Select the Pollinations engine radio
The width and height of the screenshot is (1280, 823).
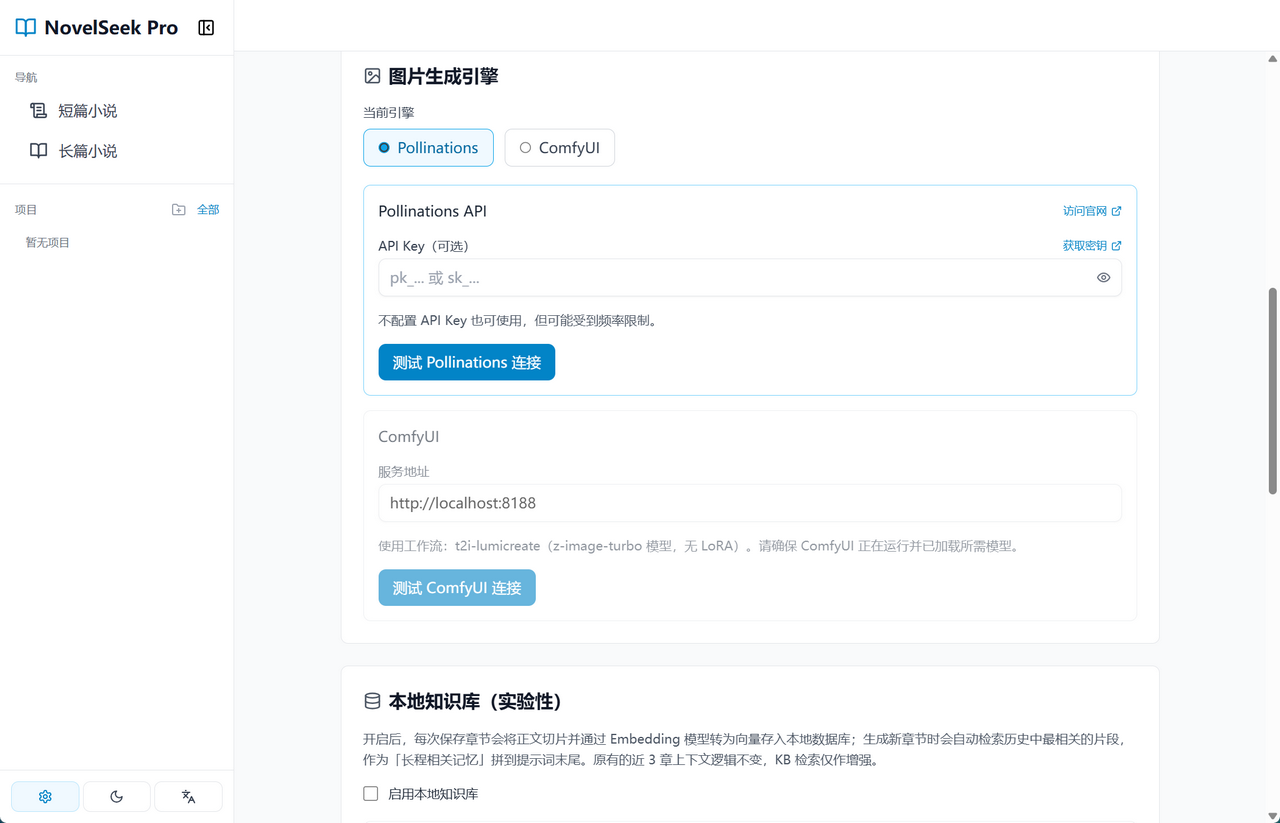click(428, 147)
